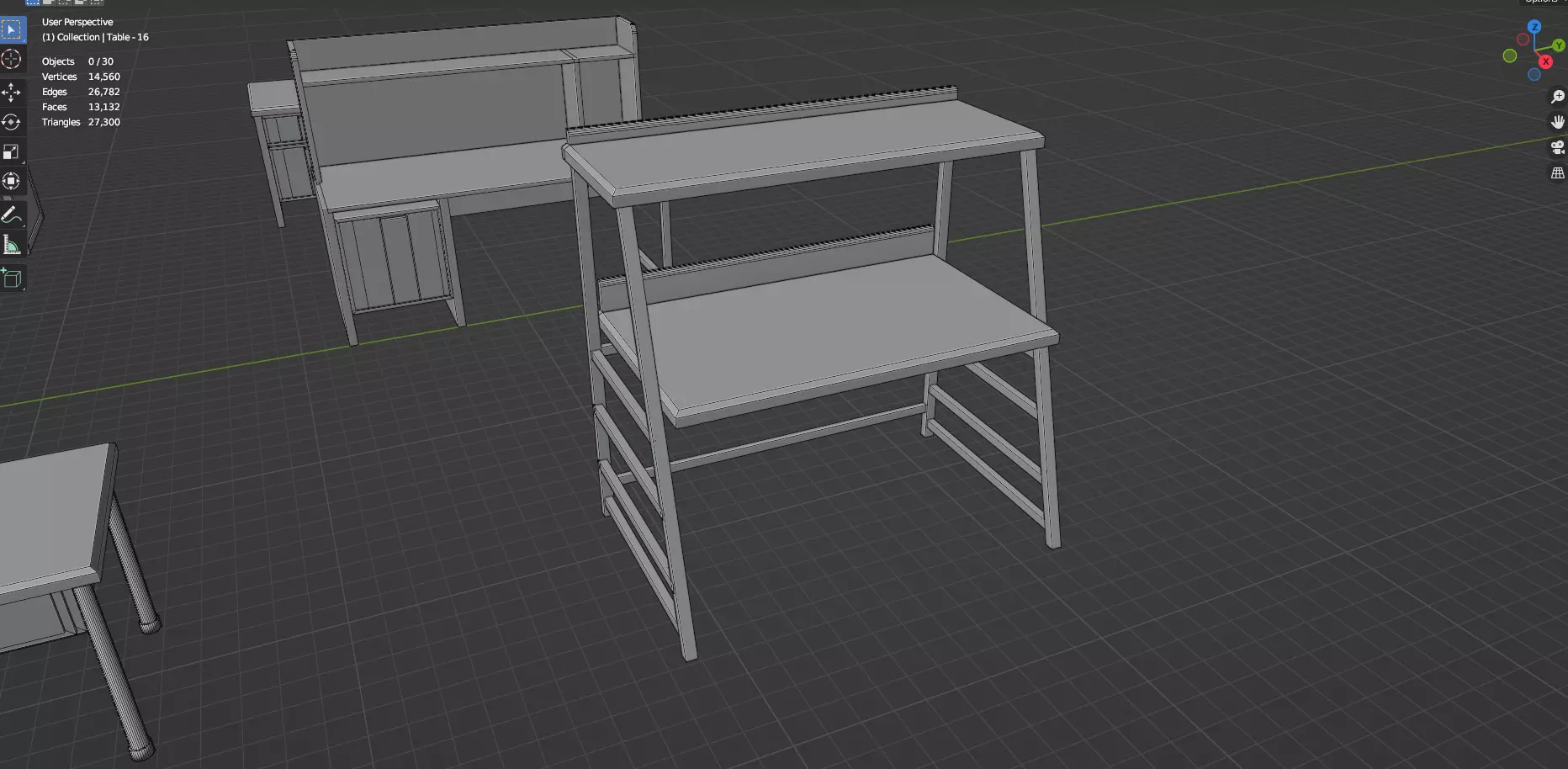Toggle the camera view
The height and width of the screenshot is (769, 1568).
click(x=1557, y=148)
